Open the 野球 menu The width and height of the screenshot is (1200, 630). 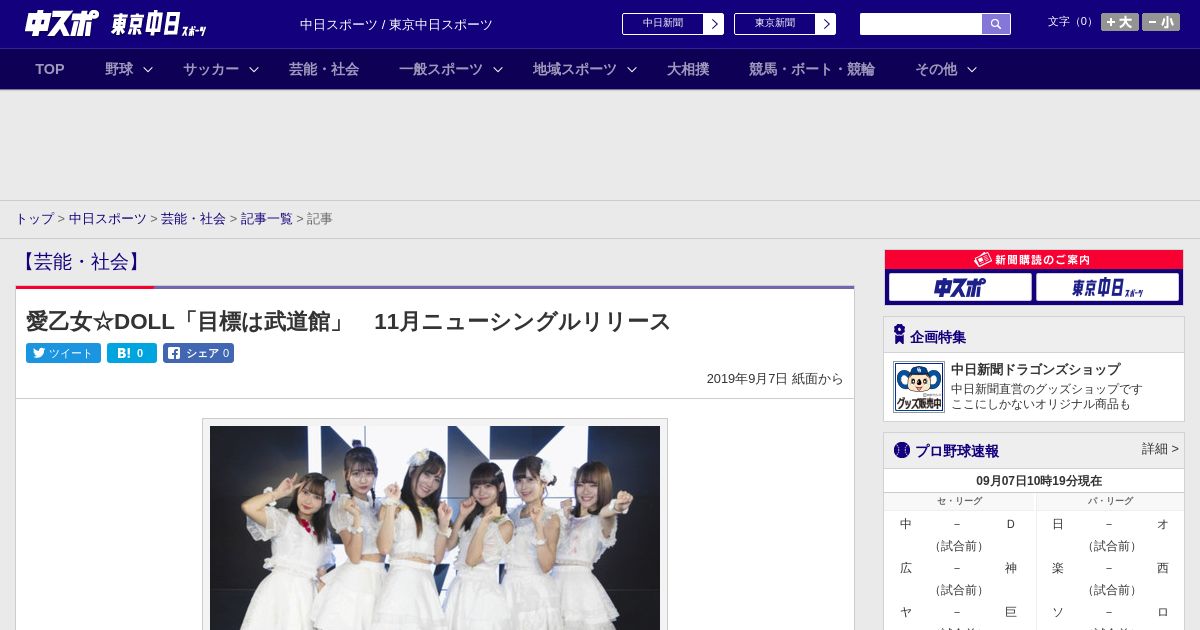point(119,69)
